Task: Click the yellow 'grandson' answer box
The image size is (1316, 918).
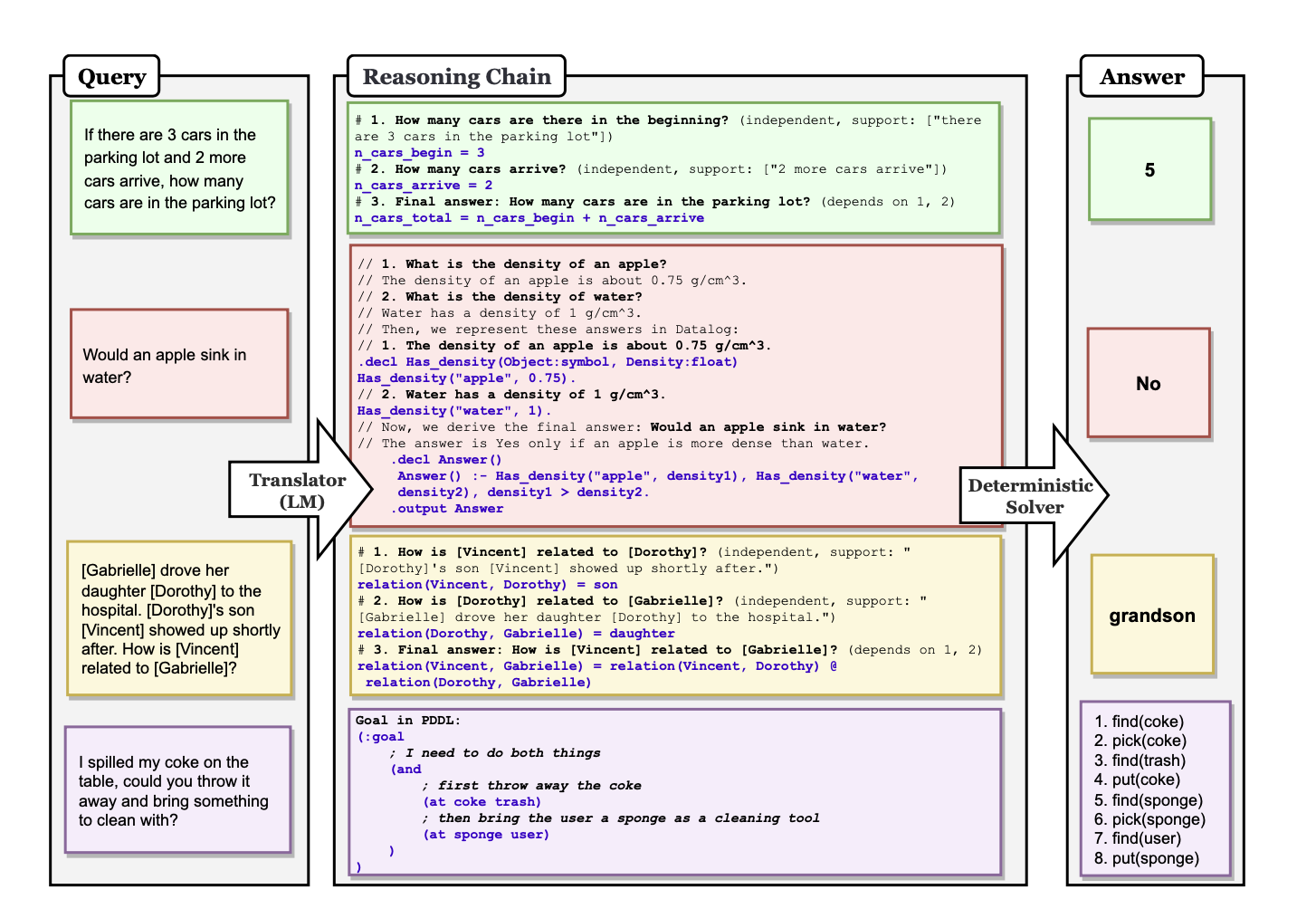Action: point(1151,616)
